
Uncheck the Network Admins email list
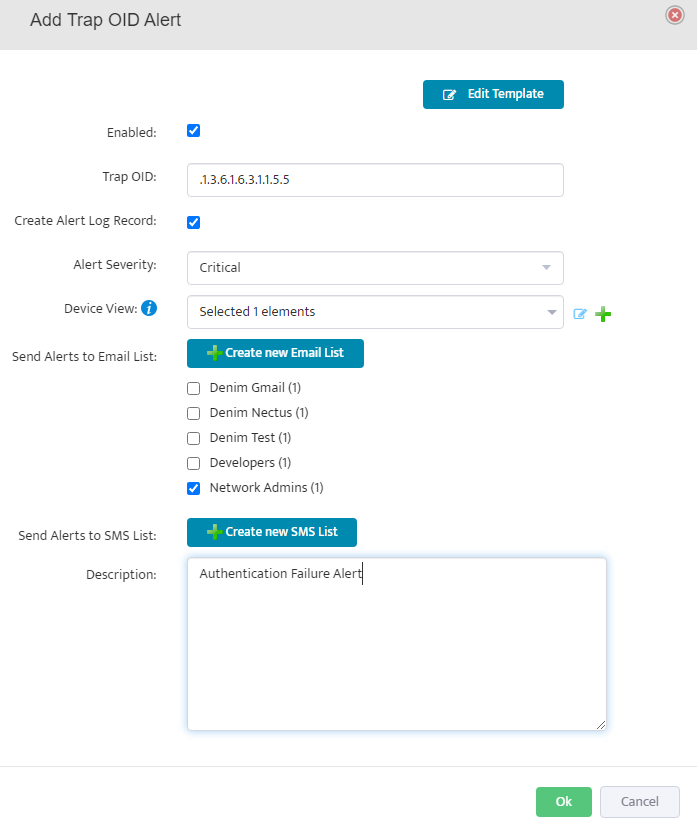(x=194, y=488)
